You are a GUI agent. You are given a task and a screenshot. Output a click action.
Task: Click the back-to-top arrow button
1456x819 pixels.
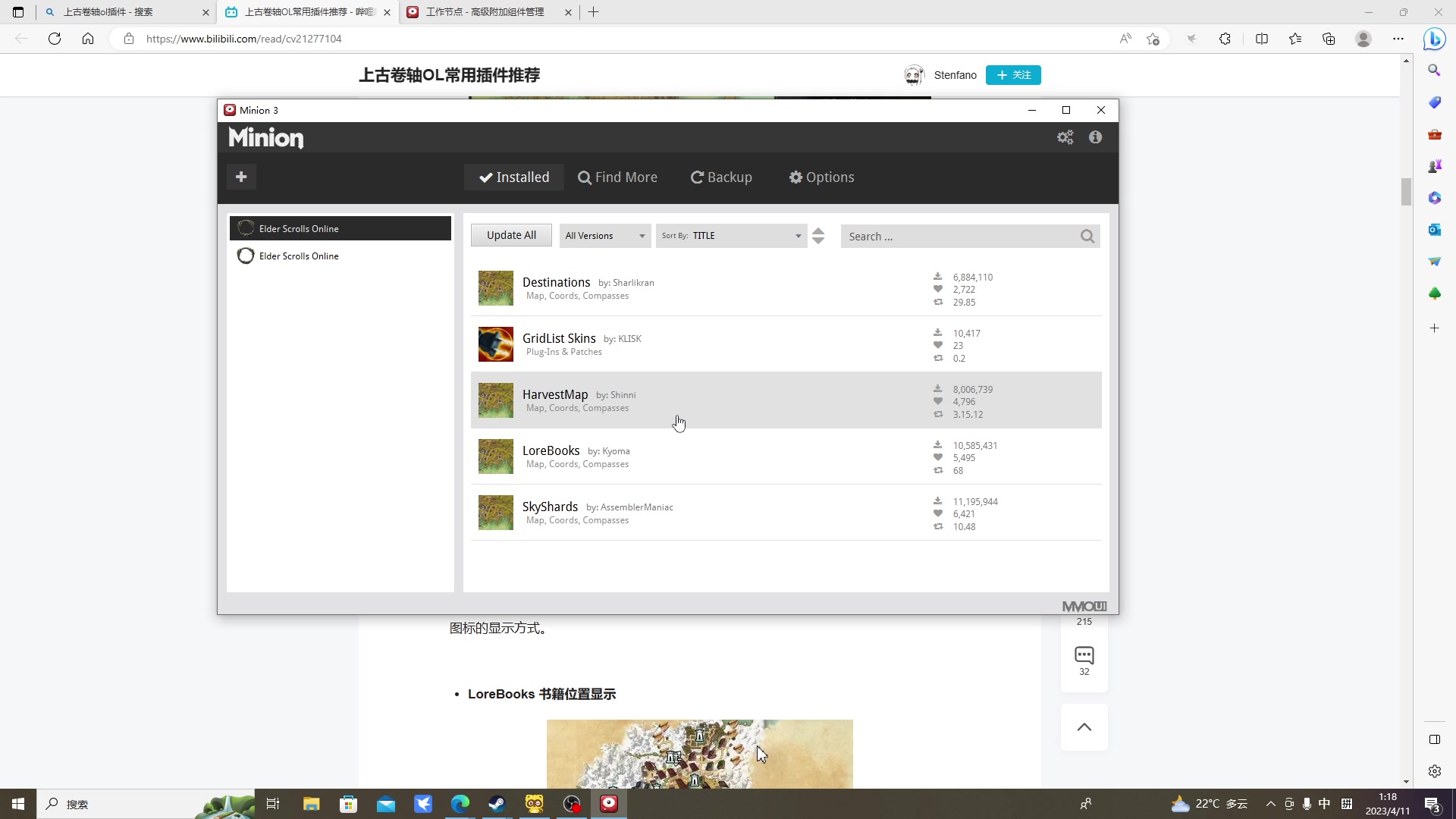coord(1084,727)
